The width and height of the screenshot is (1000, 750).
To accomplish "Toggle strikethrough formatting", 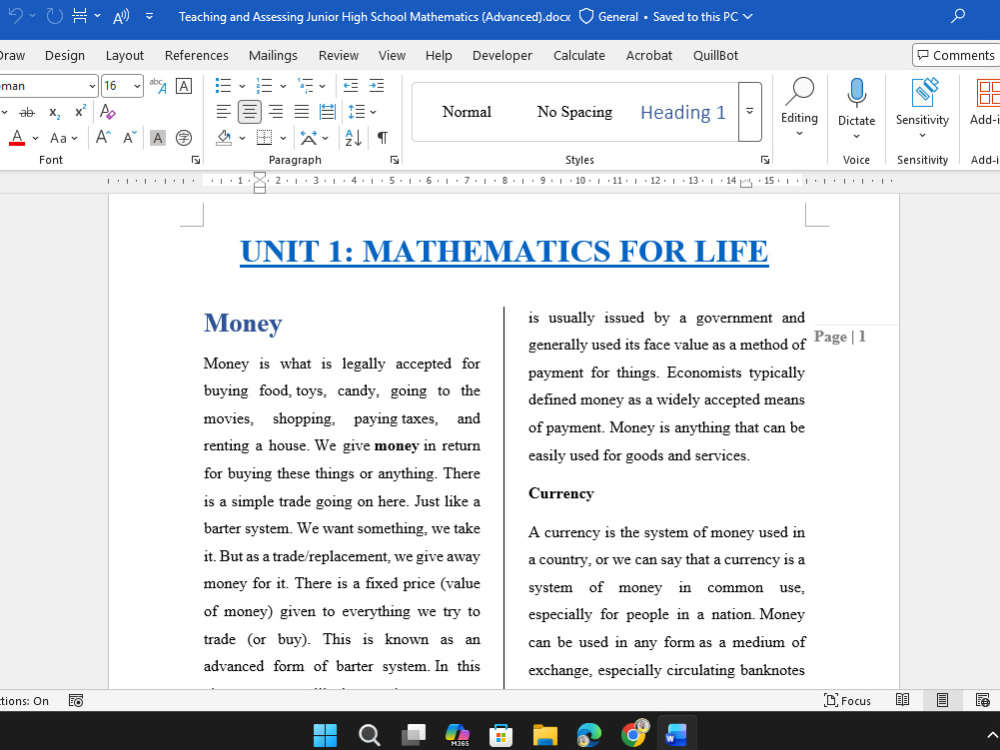I will (27, 112).
